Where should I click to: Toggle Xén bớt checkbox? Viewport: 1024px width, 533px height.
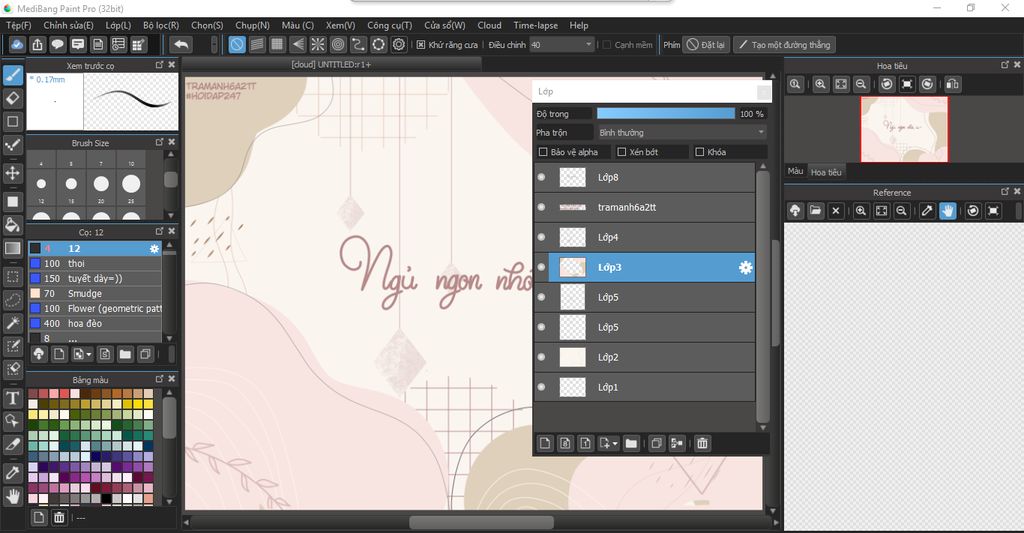coord(622,152)
